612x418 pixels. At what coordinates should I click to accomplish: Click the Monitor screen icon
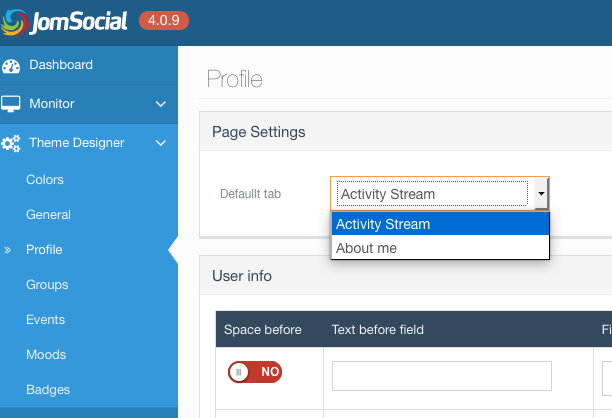(x=11, y=104)
